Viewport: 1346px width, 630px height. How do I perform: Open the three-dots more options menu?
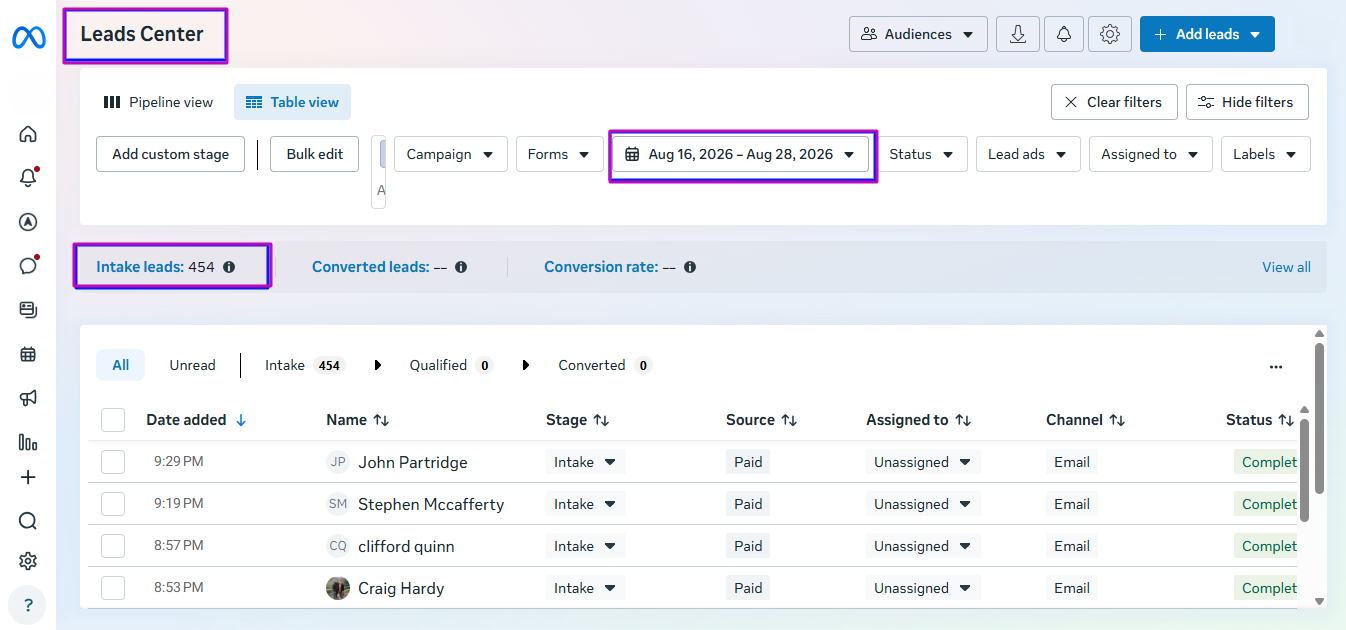(x=1276, y=366)
